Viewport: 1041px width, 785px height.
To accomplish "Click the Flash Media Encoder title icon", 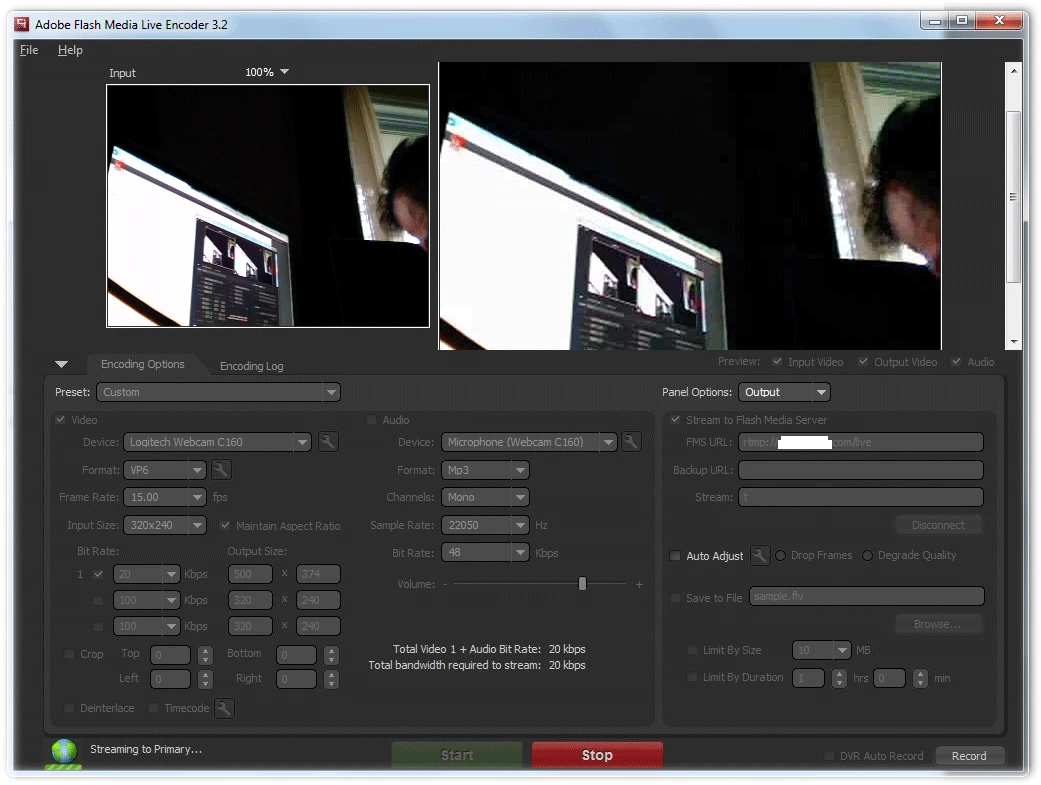I will 22,25.
